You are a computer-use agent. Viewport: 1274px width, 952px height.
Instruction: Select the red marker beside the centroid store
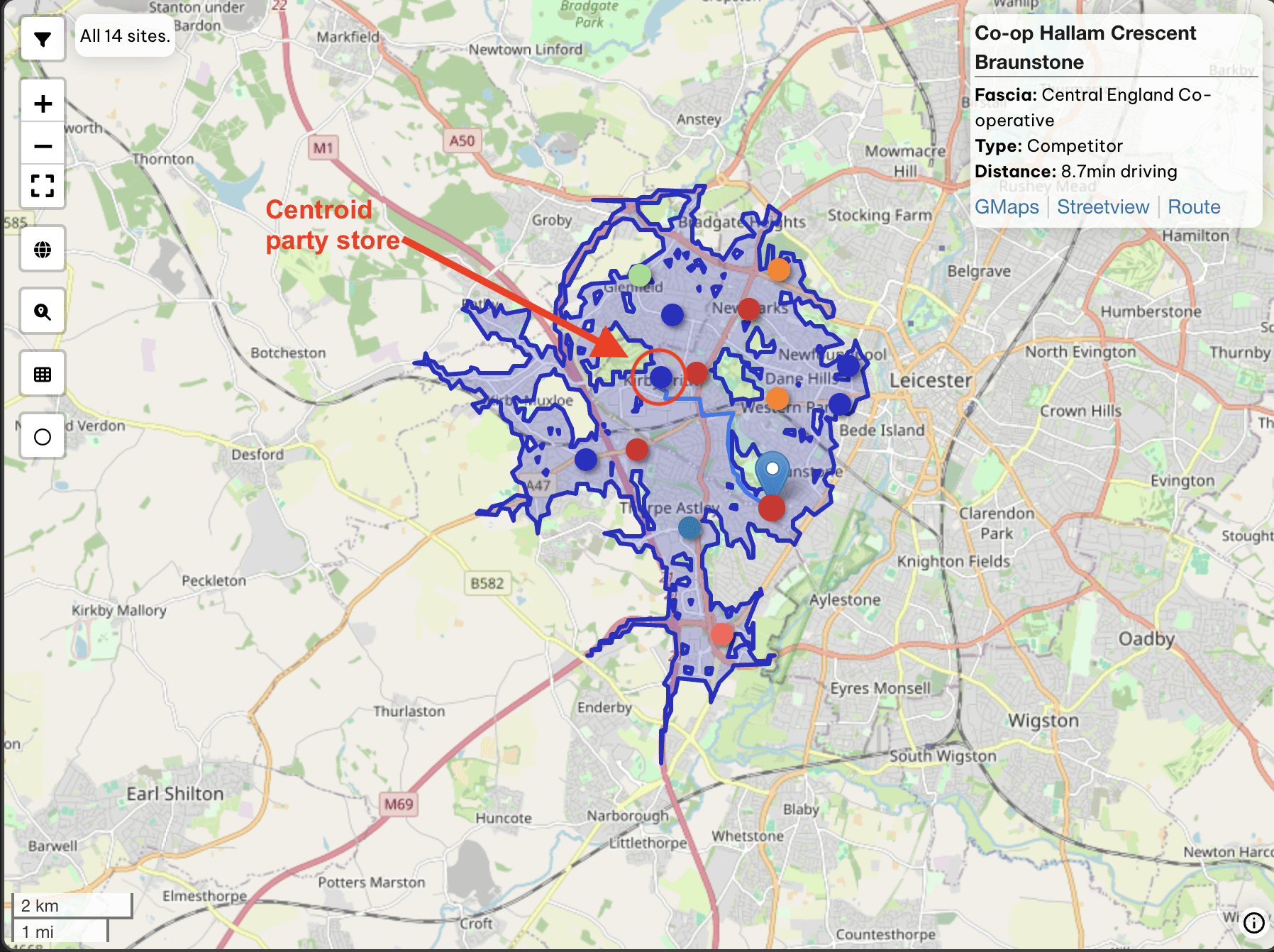click(697, 372)
